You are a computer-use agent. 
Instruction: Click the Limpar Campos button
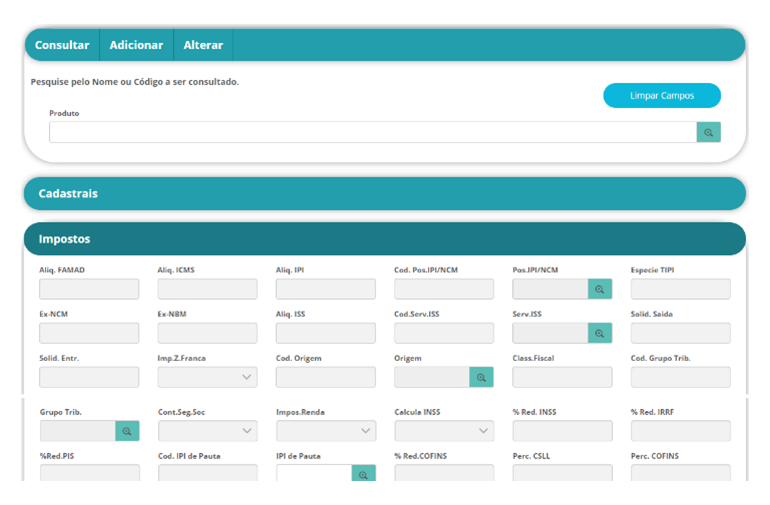point(662,95)
